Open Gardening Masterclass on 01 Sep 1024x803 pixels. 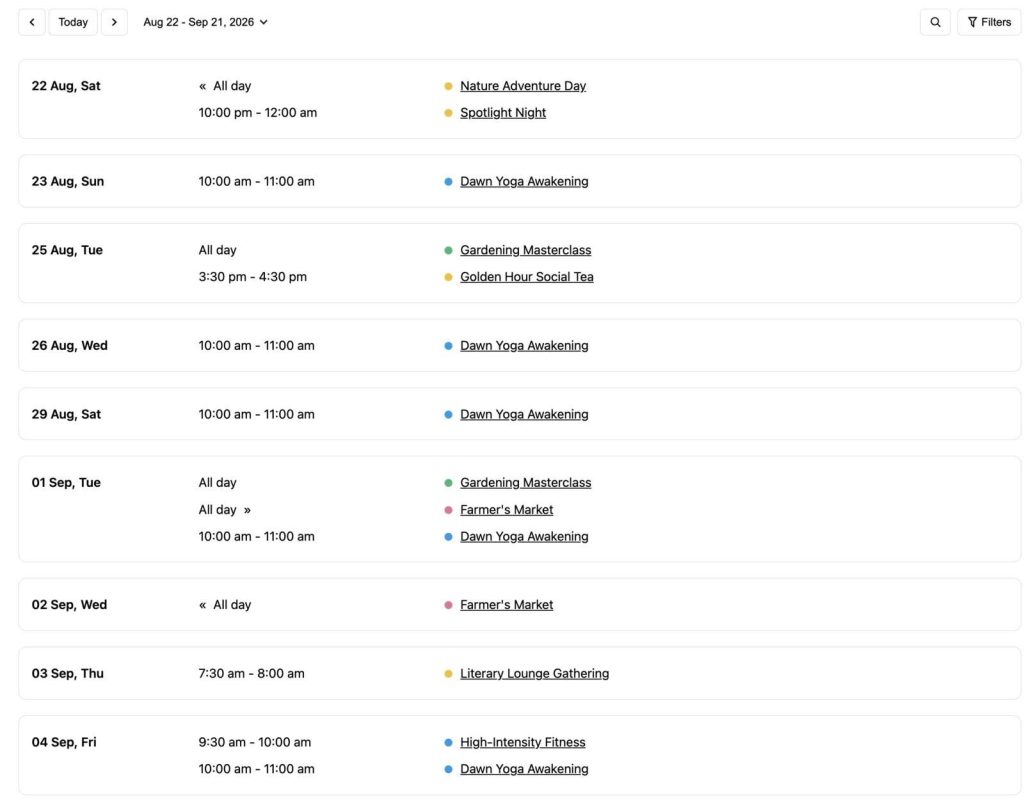(525, 482)
